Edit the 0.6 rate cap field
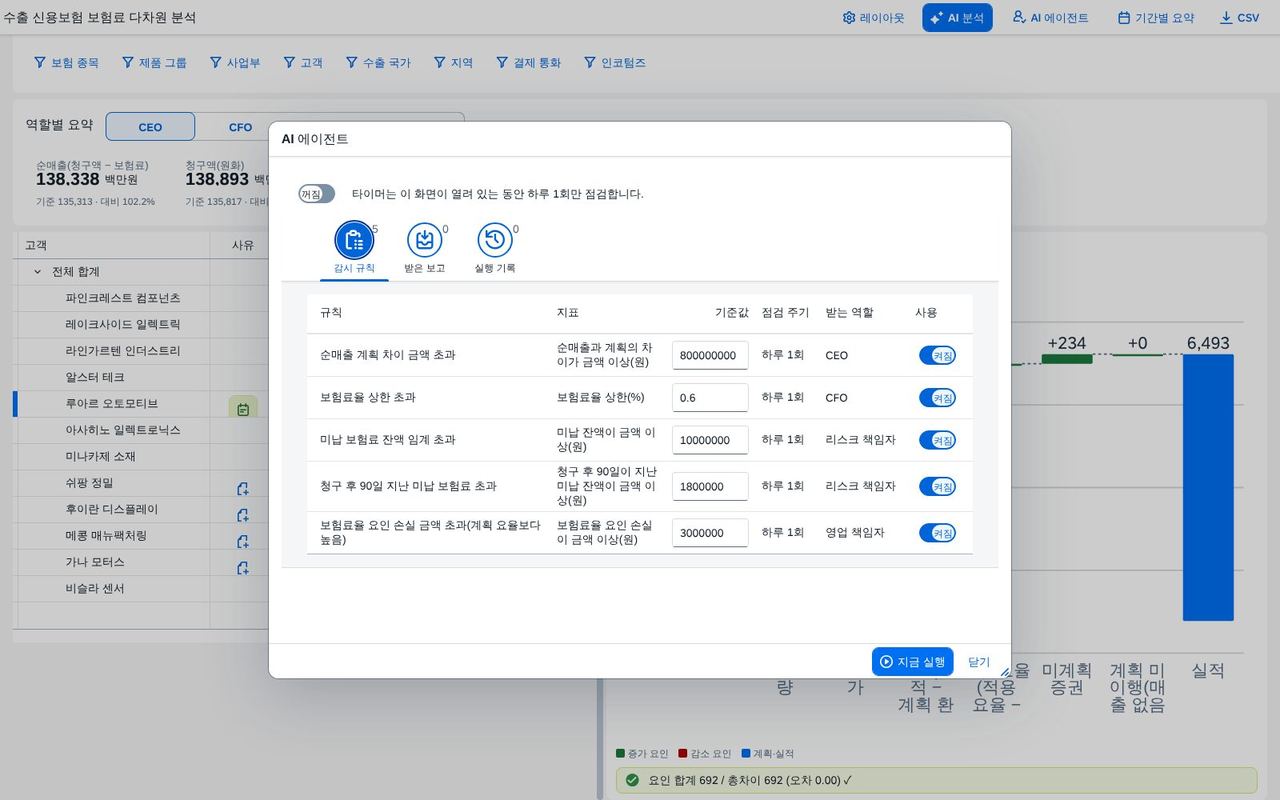This screenshot has width=1280, height=800. (x=710, y=397)
